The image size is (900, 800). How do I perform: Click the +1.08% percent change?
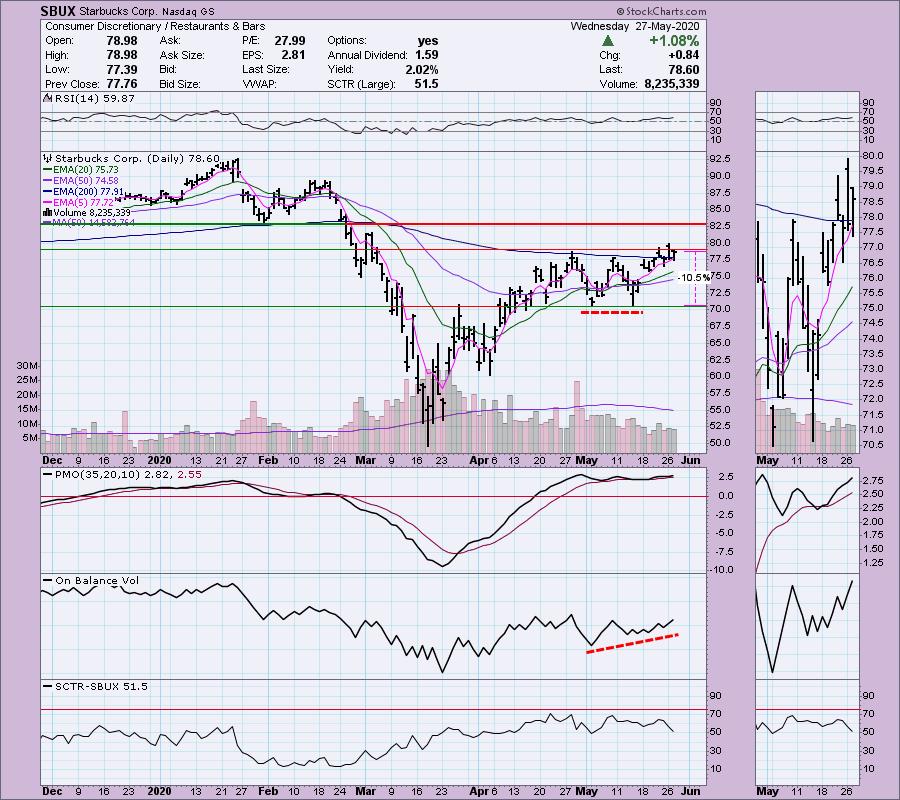(x=674, y=41)
